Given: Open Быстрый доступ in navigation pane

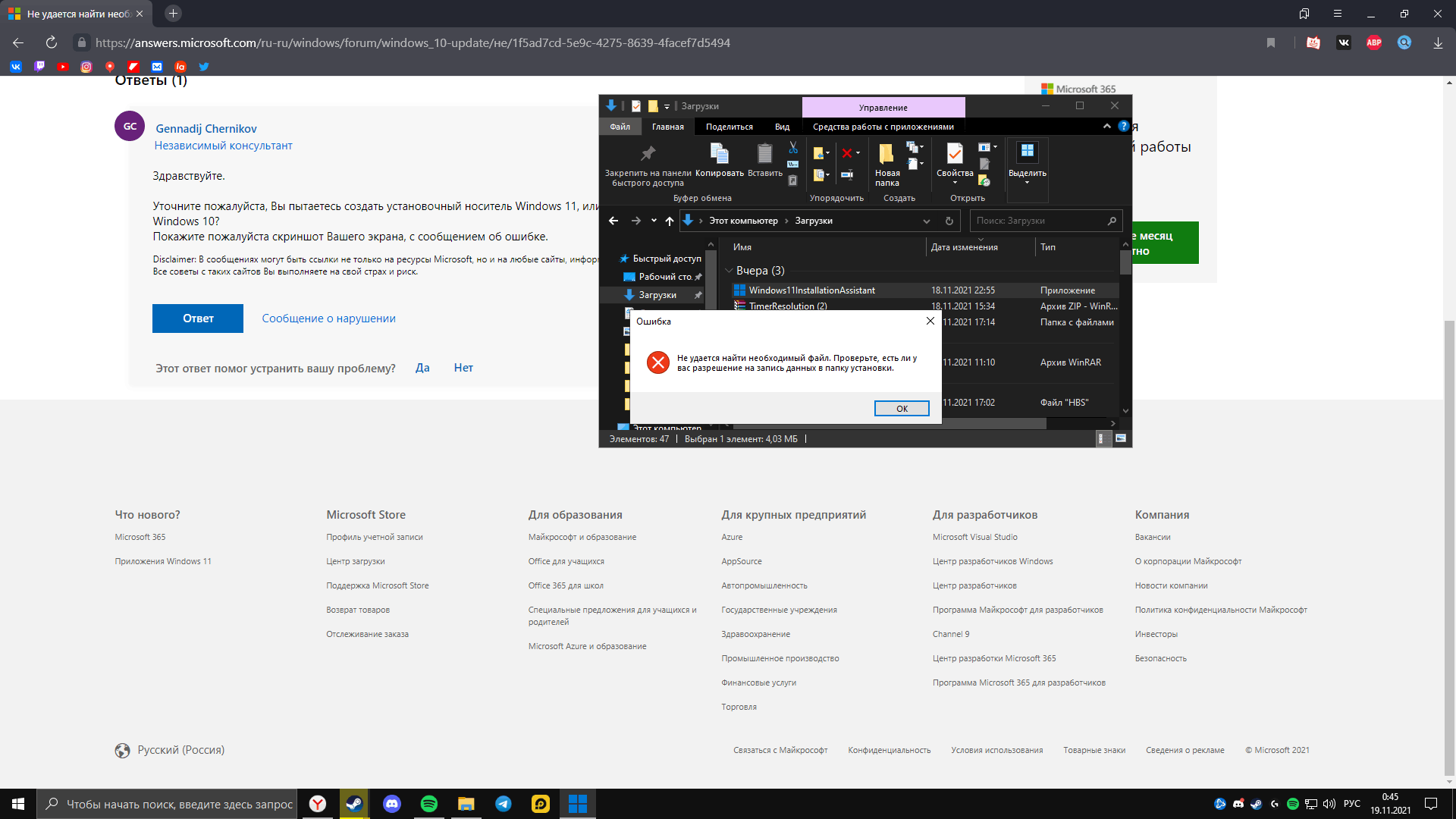Looking at the screenshot, I should tap(667, 259).
